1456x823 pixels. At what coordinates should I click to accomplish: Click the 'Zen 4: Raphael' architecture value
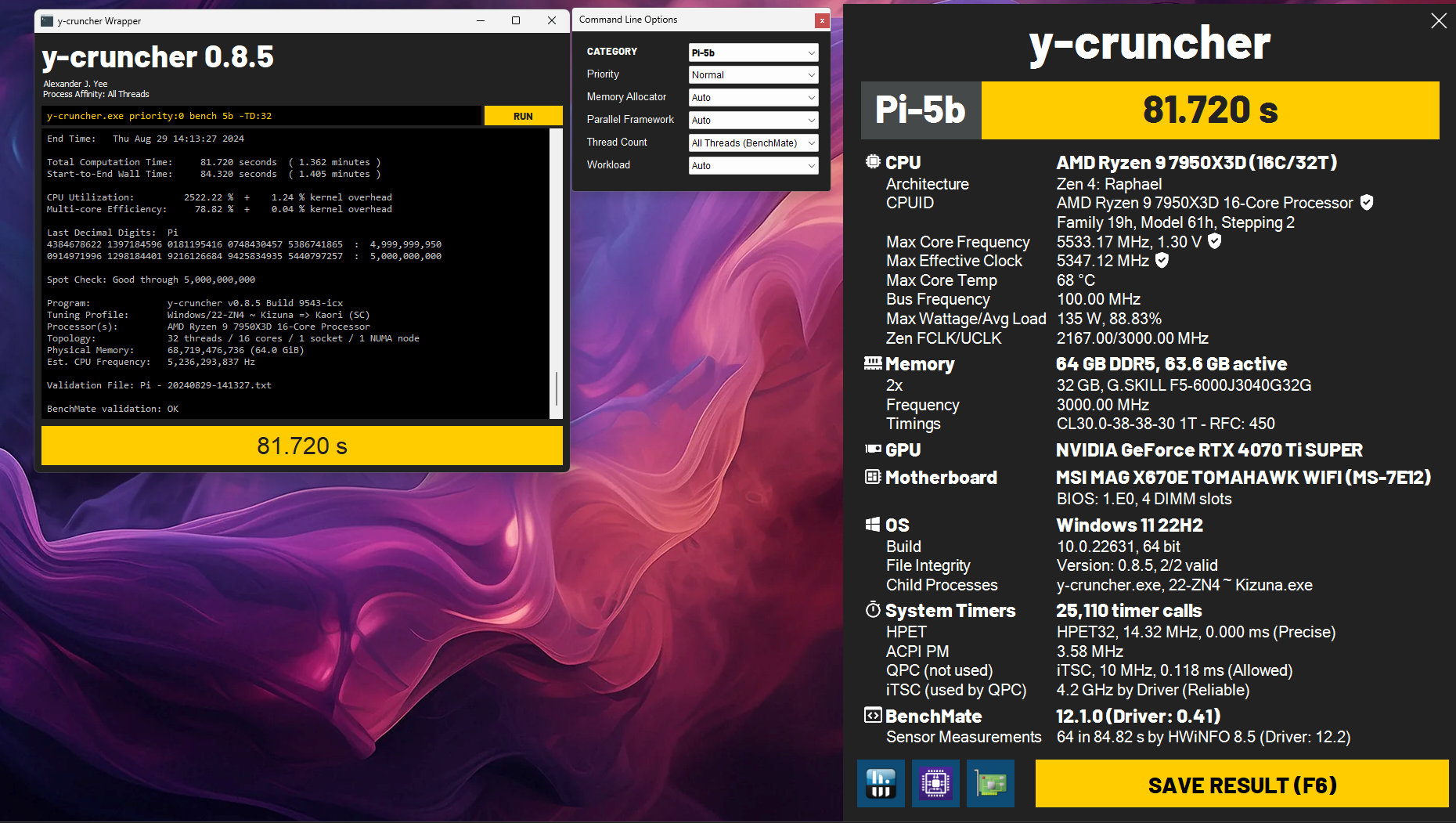pos(1109,184)
